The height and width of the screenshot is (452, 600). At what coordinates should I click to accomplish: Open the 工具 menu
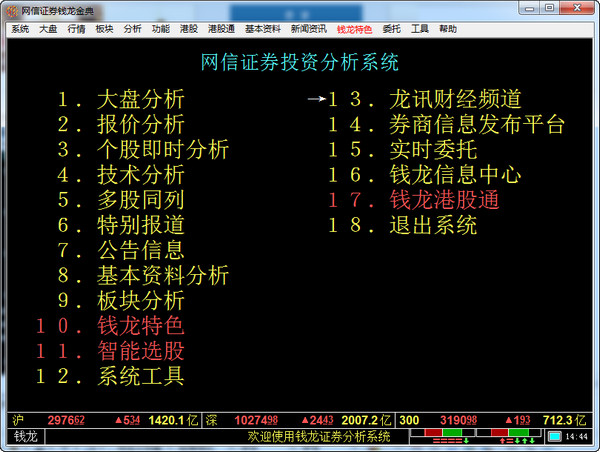click(x=420, y=29)
